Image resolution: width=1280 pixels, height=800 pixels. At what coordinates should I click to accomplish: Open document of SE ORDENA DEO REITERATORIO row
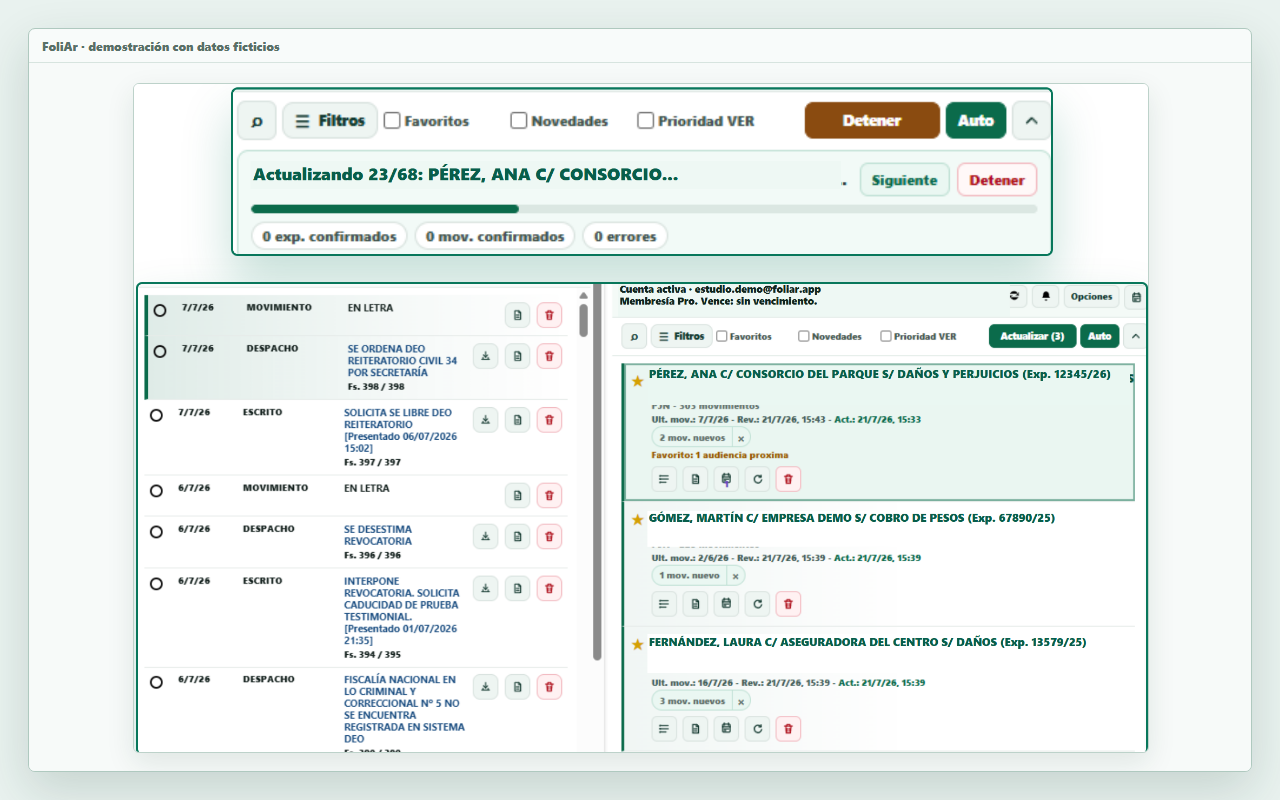pyautogui.click(x=517, y=356)
